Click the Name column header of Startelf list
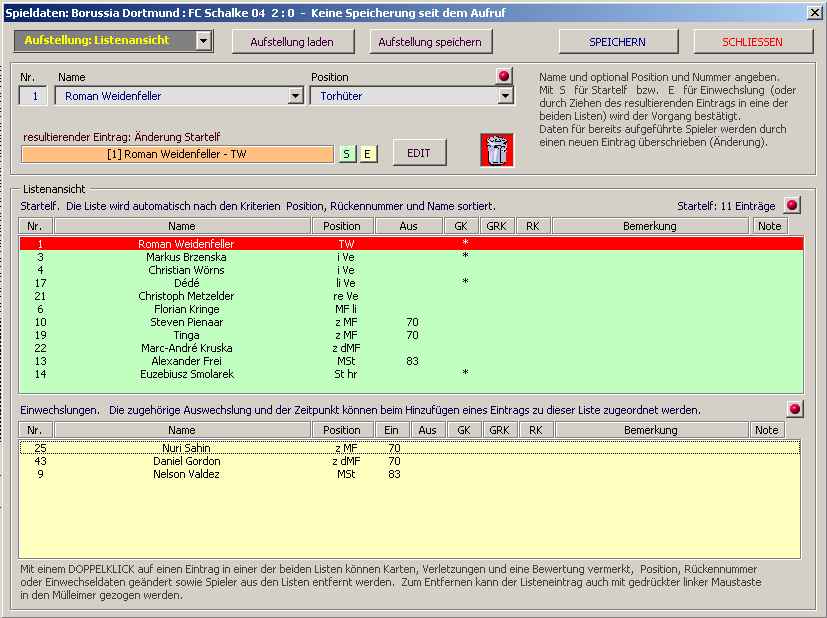 (182, 226)
